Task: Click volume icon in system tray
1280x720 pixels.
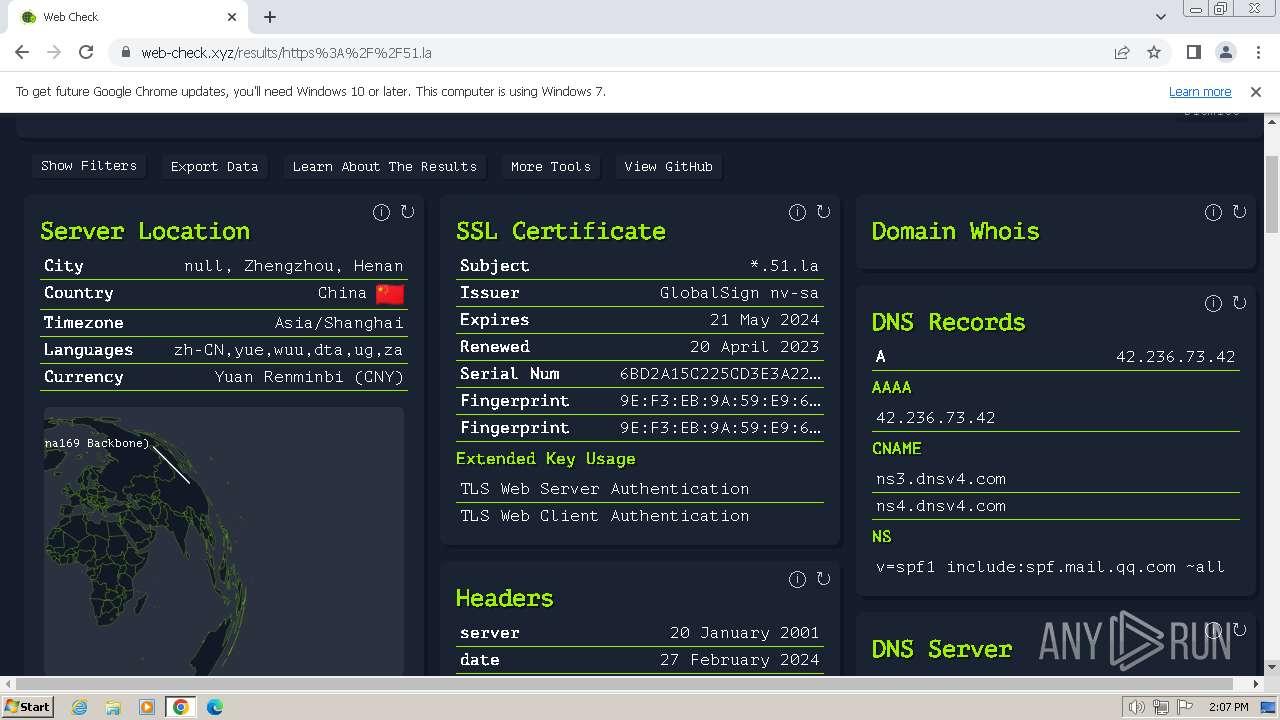Action: [x=1136, y=707]
